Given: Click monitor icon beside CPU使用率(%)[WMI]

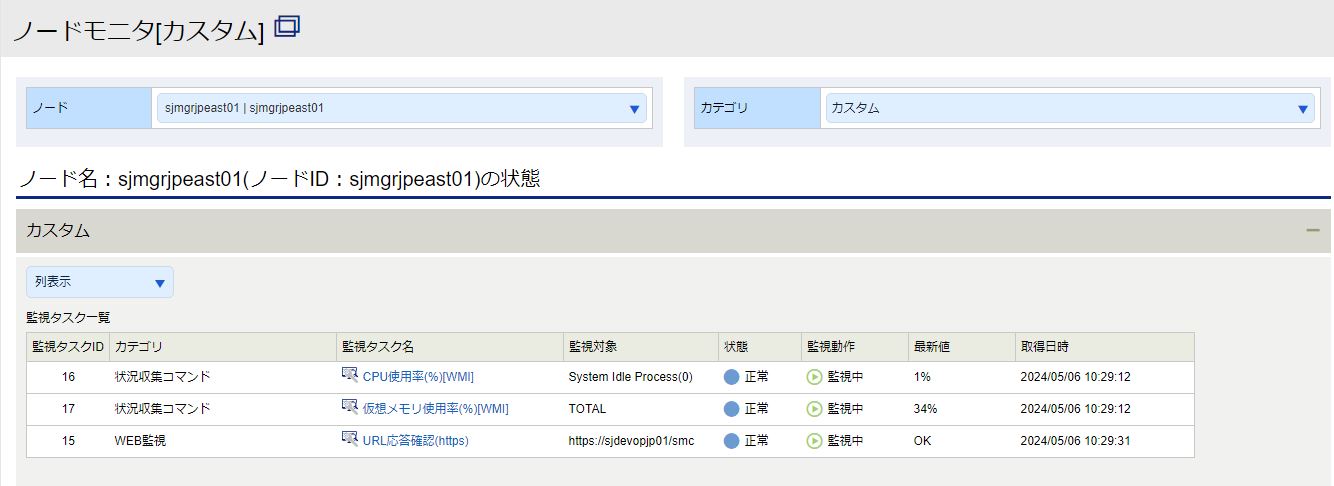Looking at the screenshot, I should click(x=349, y=376).
